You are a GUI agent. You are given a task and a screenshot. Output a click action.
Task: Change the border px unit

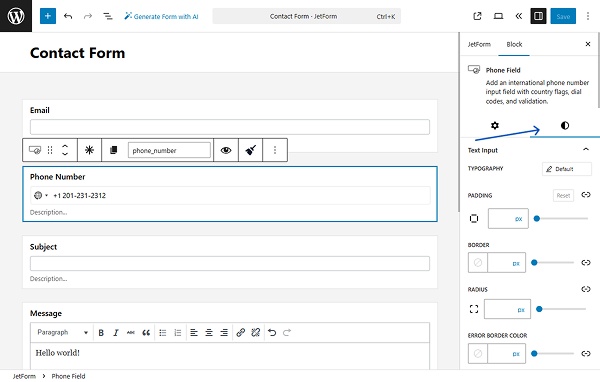coord(516,263)
